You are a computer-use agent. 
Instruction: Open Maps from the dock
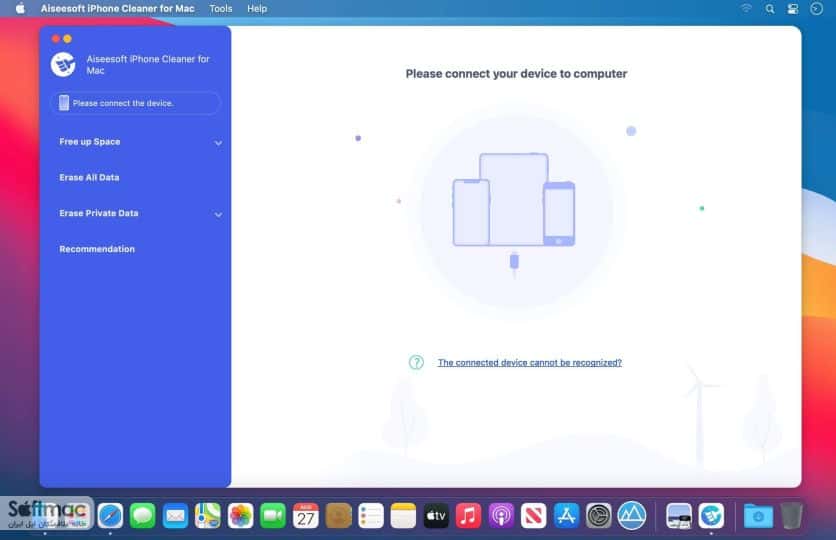tap(208, 515)
